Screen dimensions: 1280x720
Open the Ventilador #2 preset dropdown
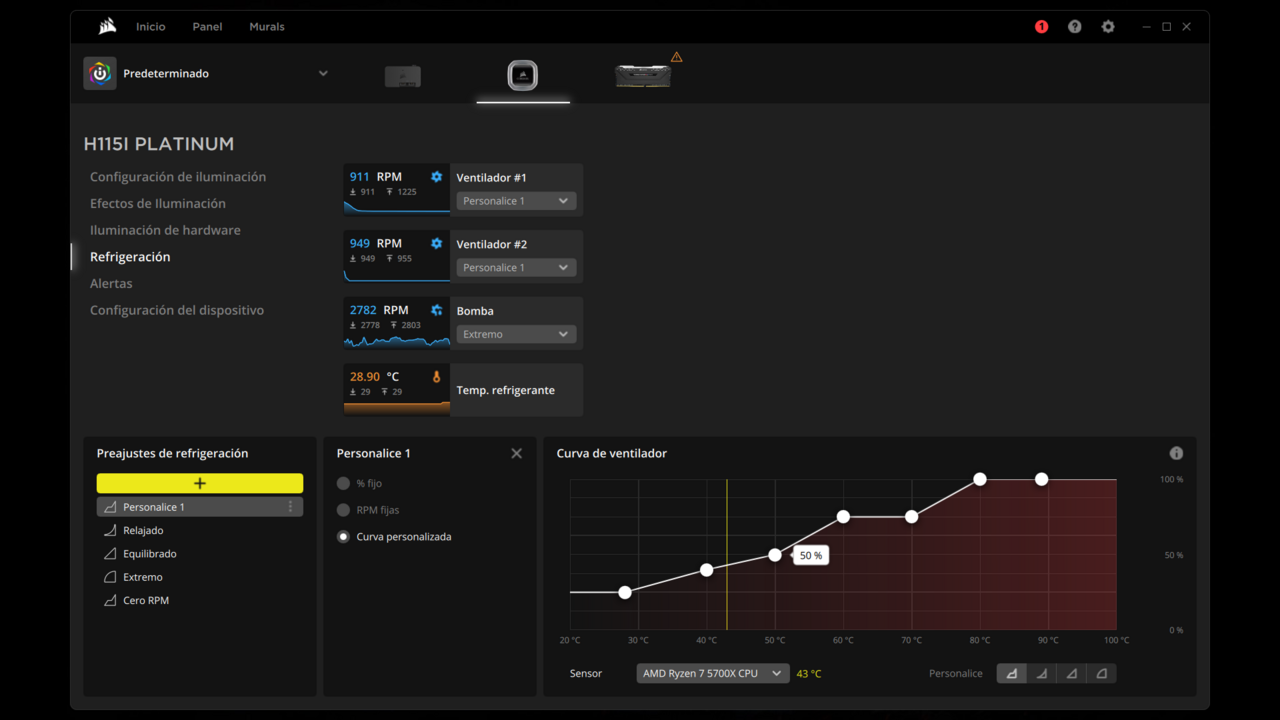tap(516, 268)
